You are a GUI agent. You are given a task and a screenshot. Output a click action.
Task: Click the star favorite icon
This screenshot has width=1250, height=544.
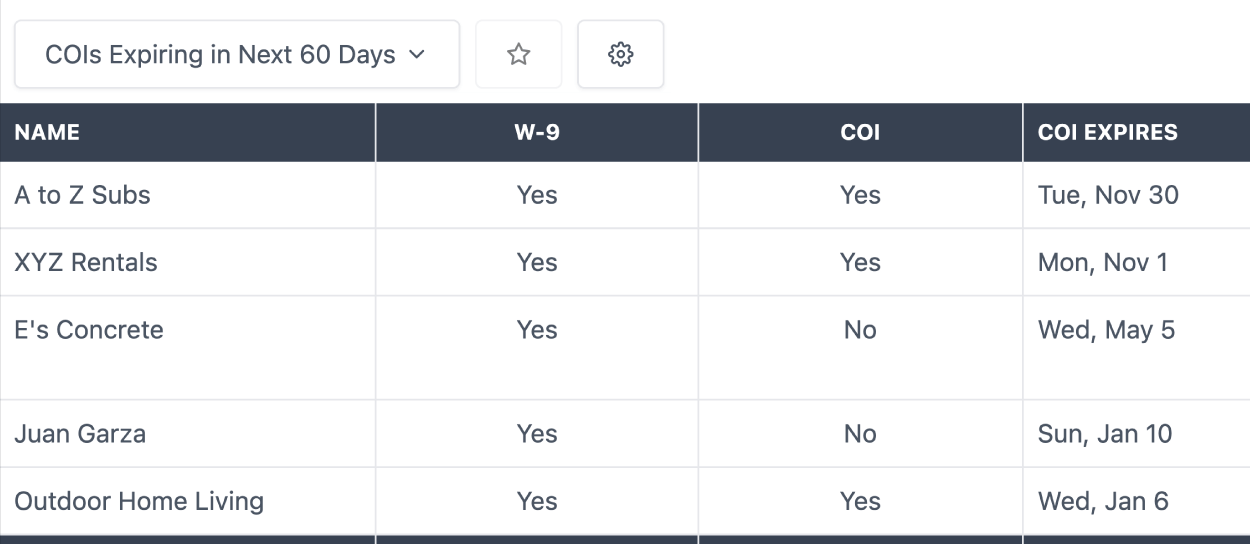(518, 54)
